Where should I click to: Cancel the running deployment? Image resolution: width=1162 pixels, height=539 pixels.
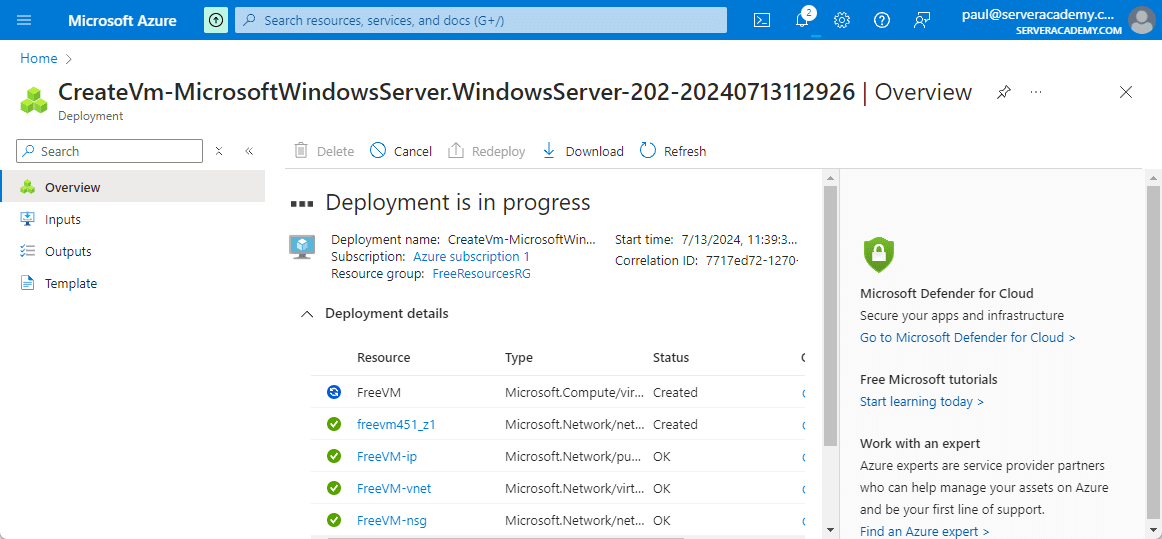401,151
